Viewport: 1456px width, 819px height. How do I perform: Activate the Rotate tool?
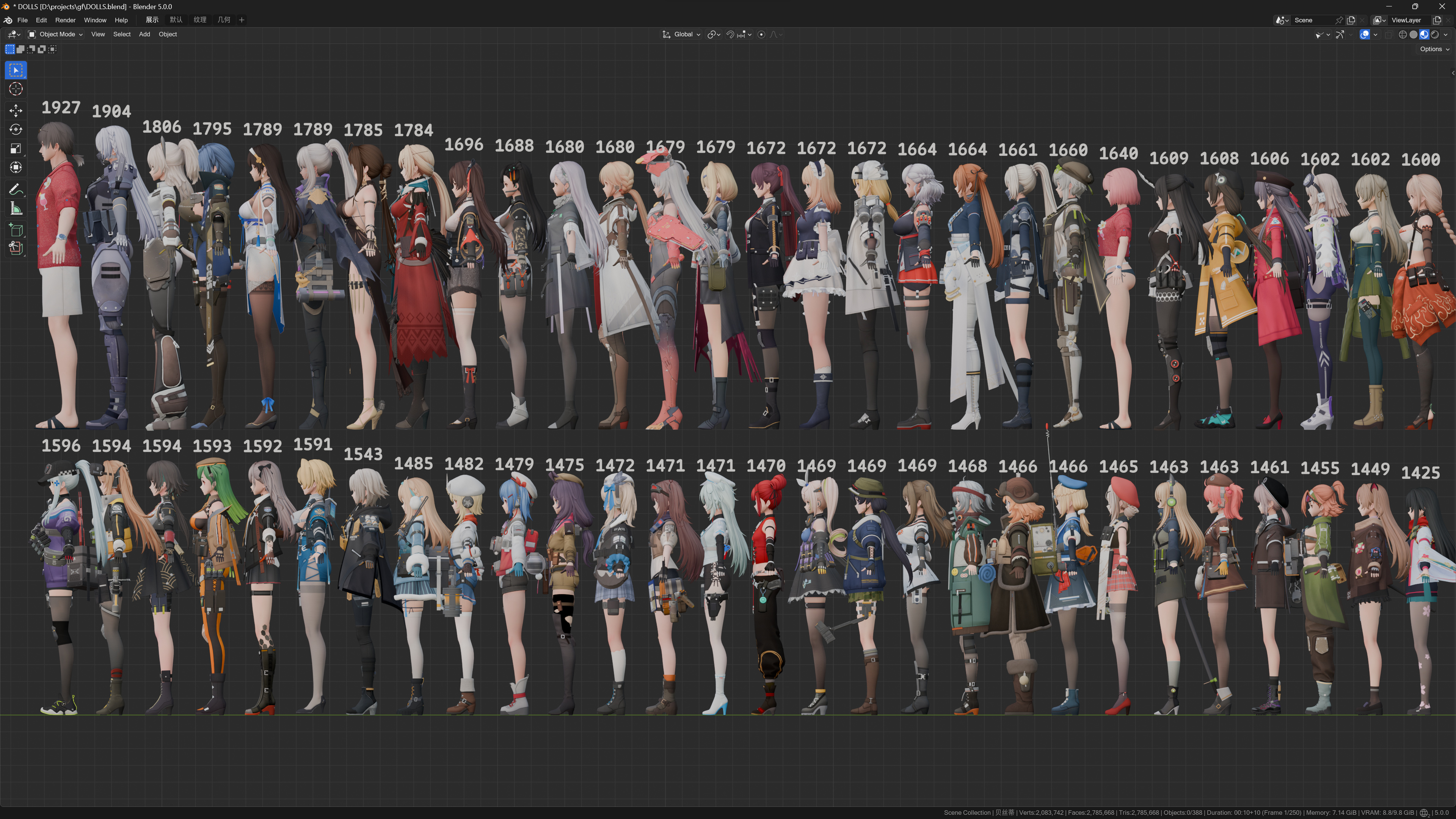(16, 129)
